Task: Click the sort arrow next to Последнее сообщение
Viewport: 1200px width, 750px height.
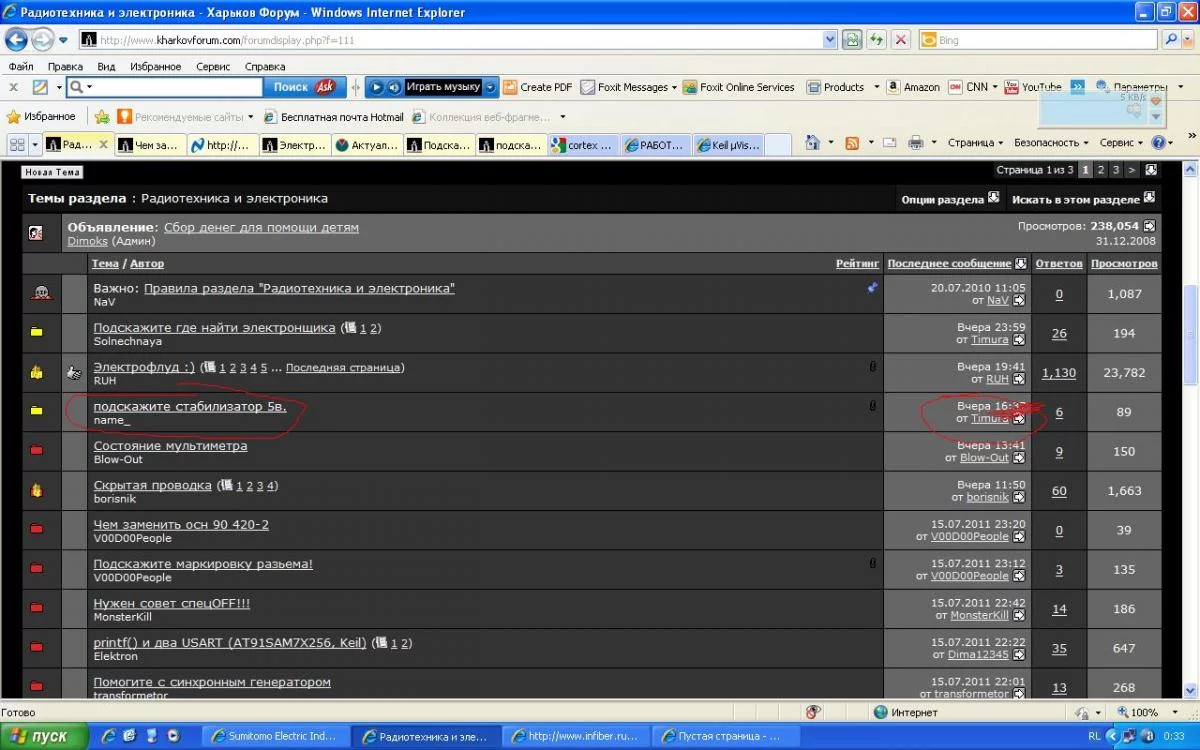Action: [1020, 263]
